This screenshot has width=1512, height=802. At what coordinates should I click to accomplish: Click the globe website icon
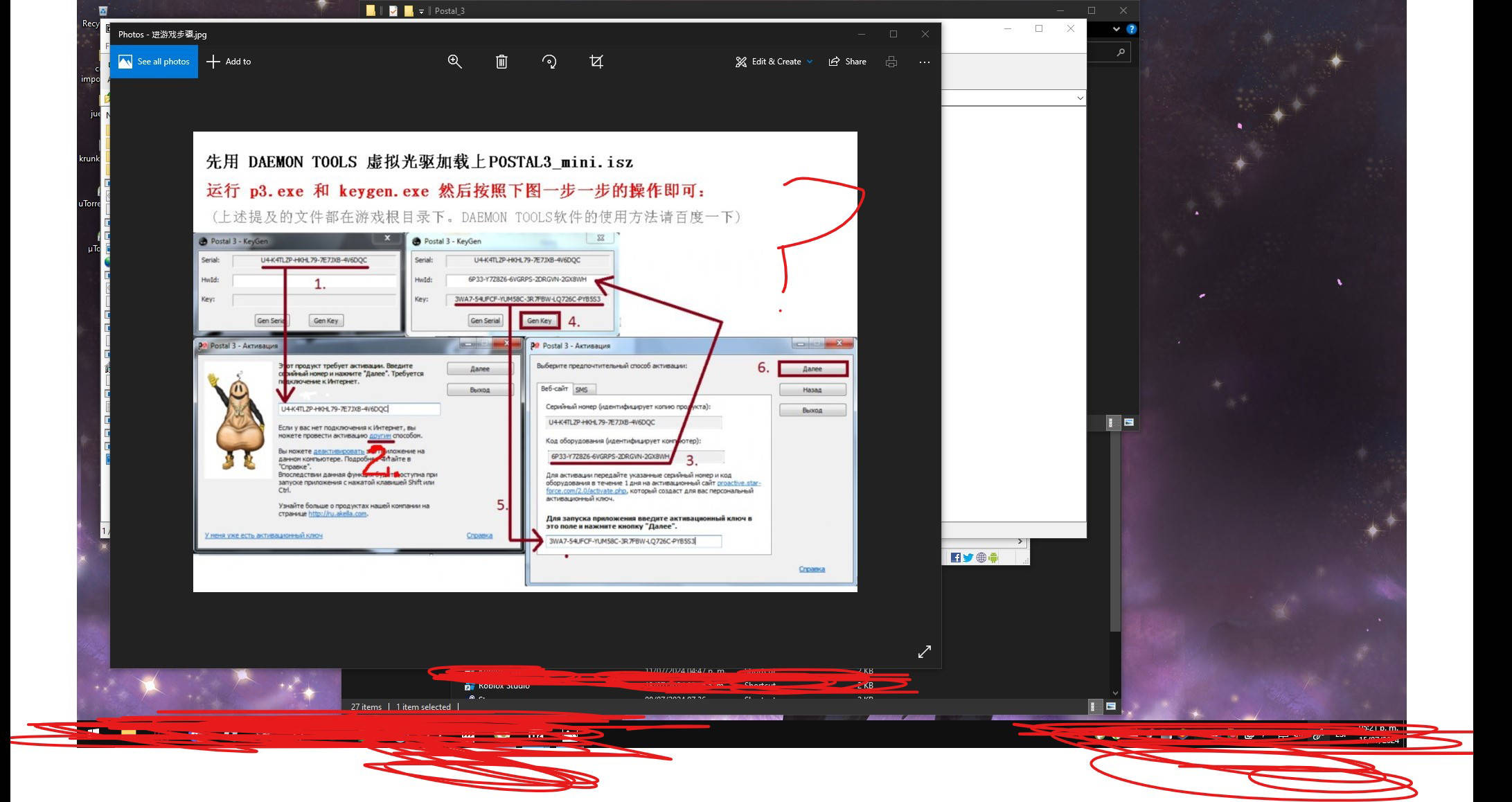(981, 558)
